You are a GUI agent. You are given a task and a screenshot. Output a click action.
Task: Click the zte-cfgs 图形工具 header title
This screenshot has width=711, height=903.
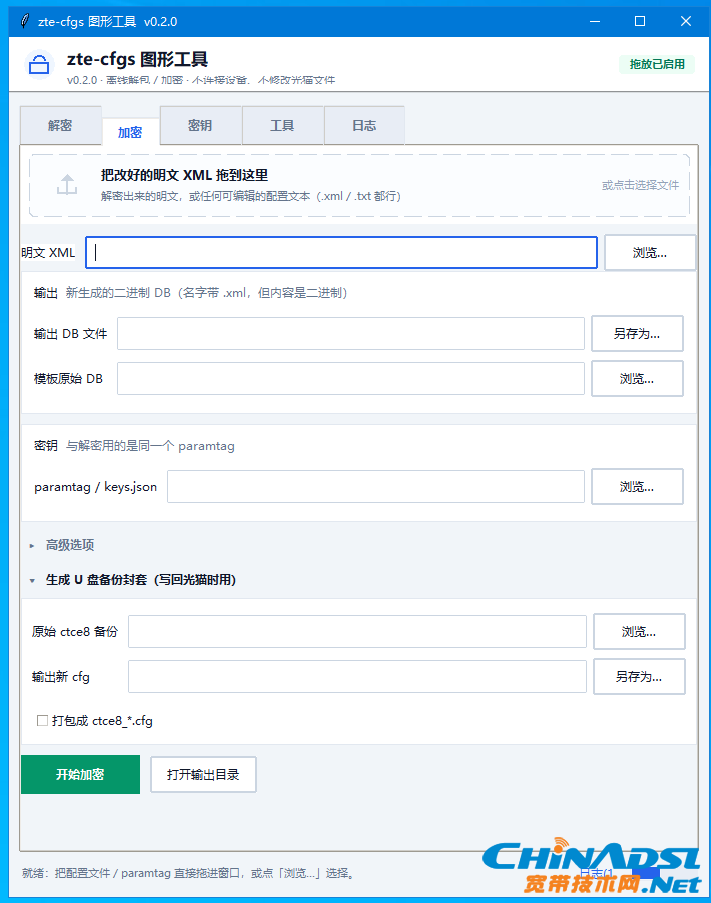137,59
